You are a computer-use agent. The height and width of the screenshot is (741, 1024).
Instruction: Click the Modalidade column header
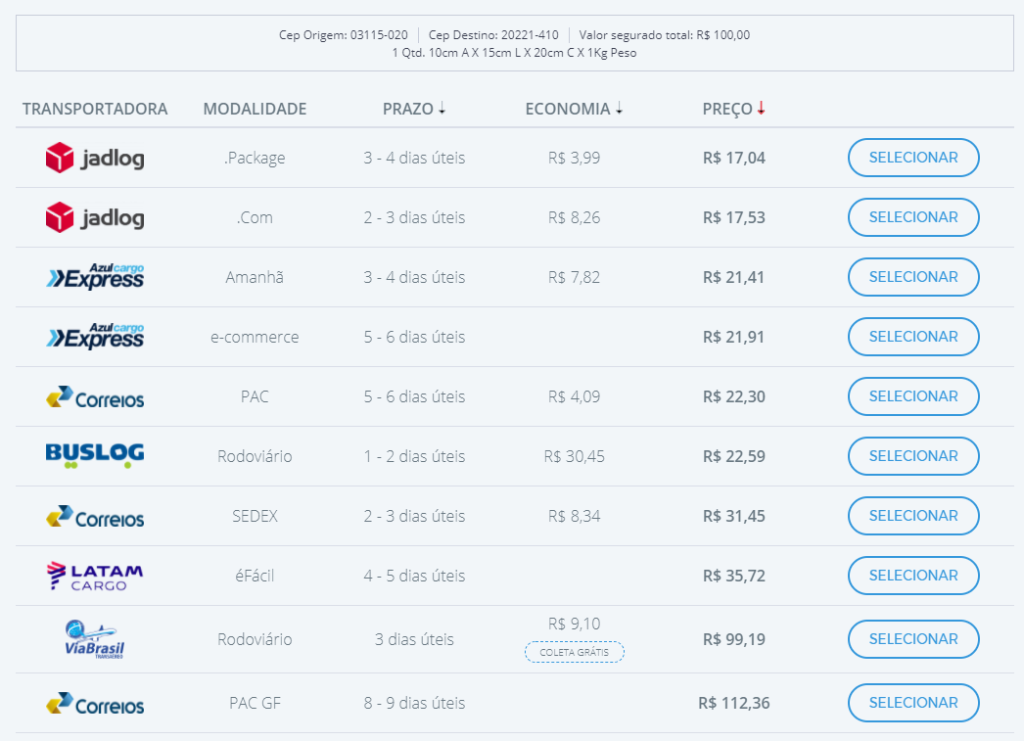point(255,109)
